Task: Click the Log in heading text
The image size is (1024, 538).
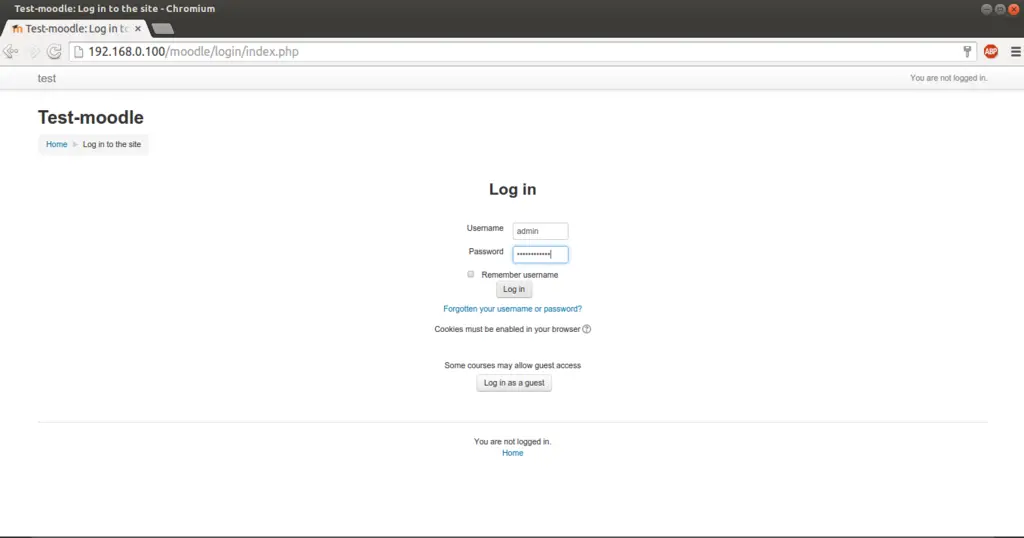Action: point(513,189)
